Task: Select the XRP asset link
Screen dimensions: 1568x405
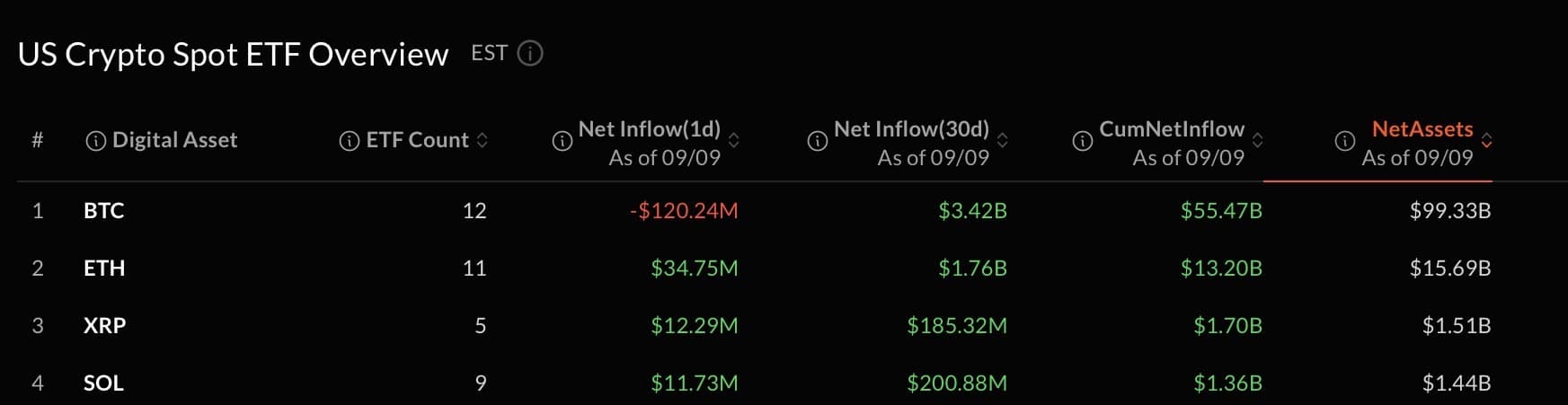Action: 104,326
